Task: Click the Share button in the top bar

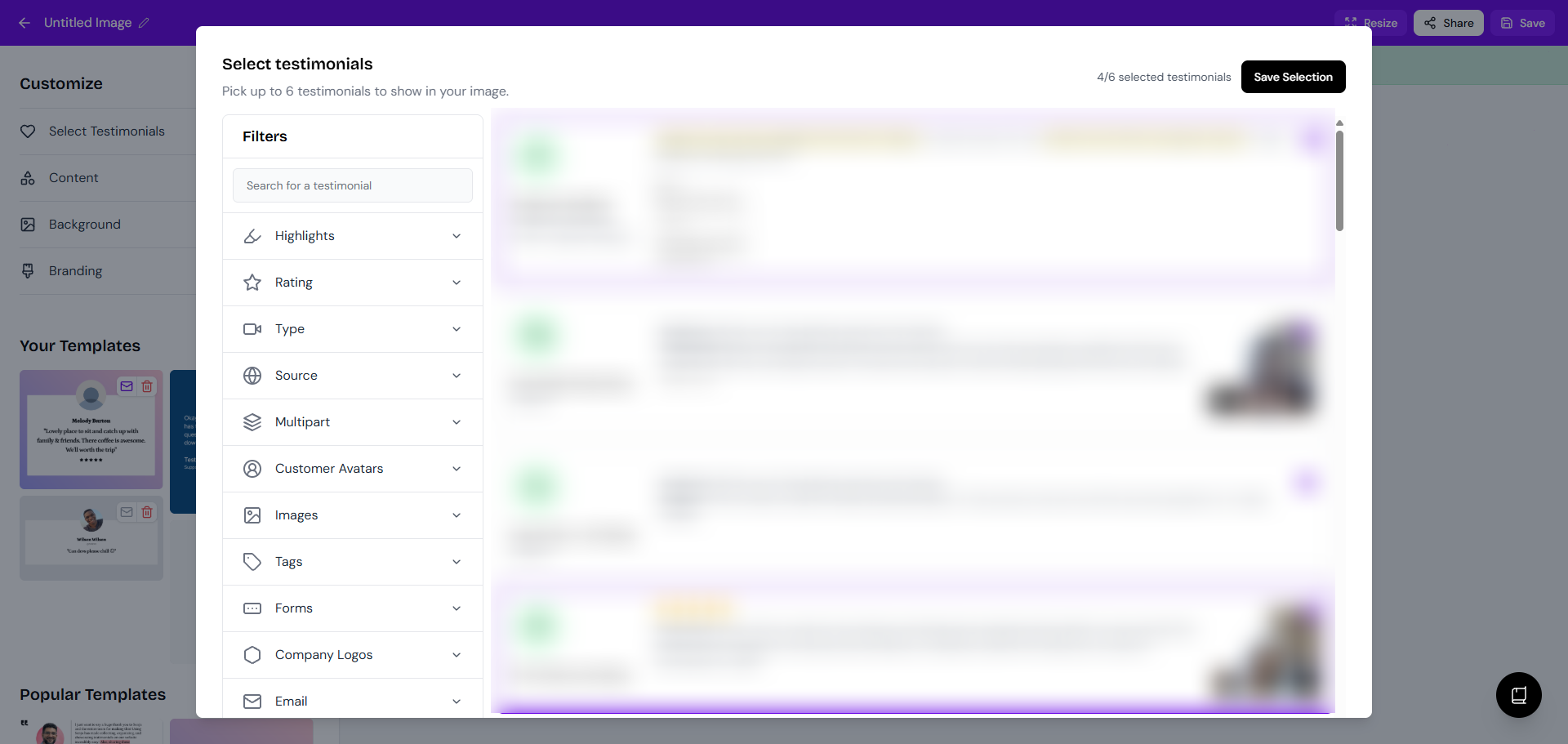Action: coord(1448,23)
